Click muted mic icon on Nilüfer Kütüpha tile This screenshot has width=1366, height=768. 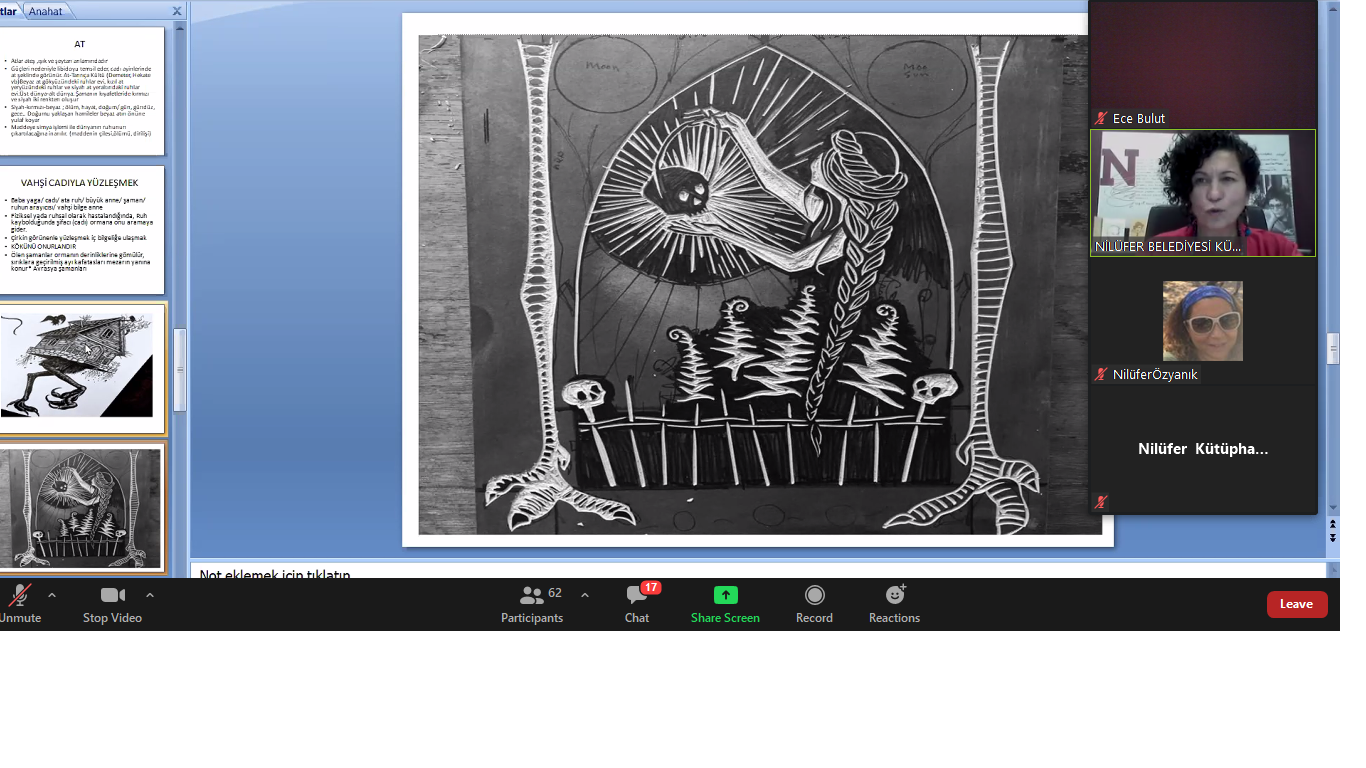coord(1101,502)
